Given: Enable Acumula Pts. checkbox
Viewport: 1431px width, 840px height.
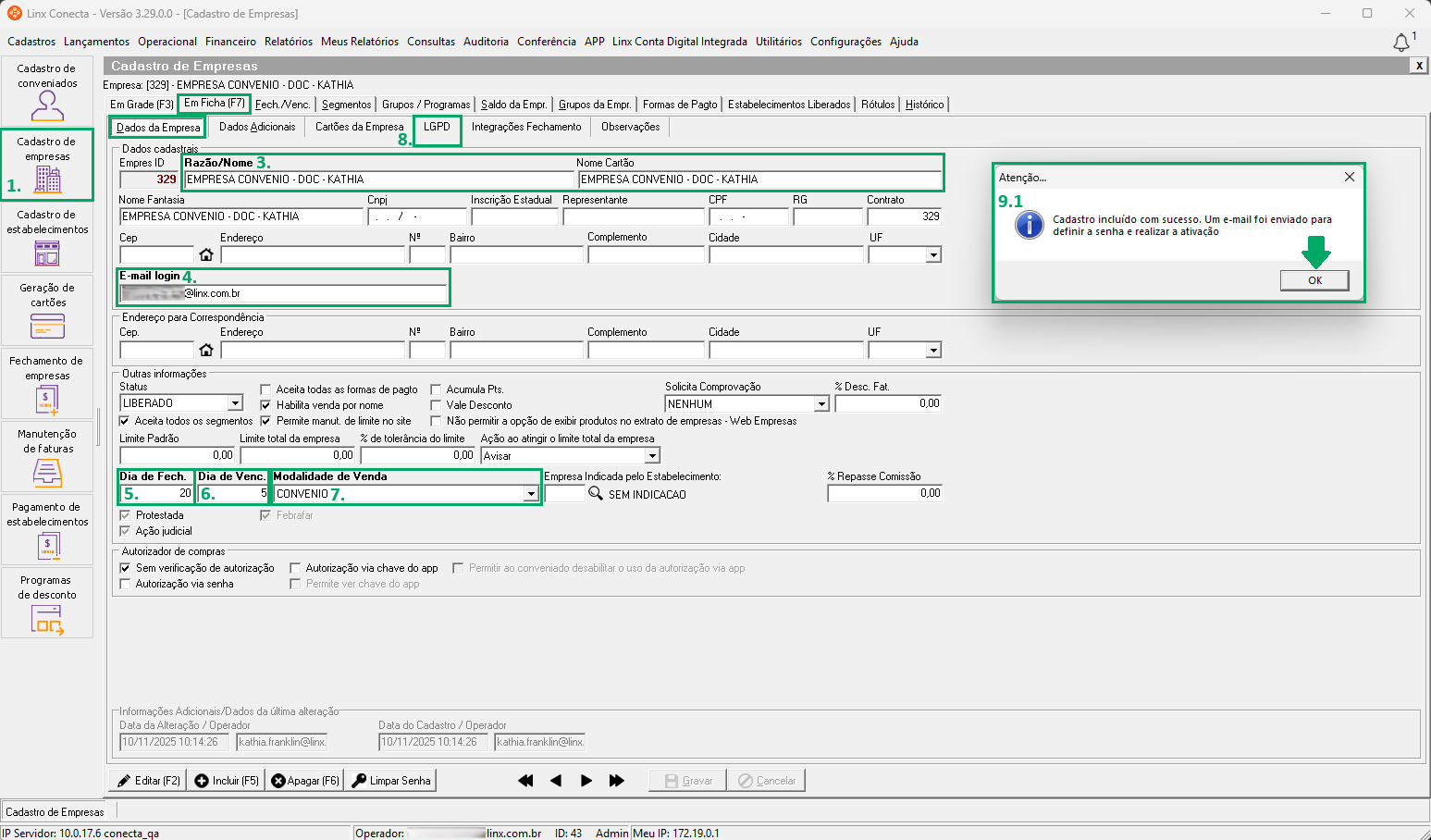Looking at the screenshot, I should coord(436,389).
